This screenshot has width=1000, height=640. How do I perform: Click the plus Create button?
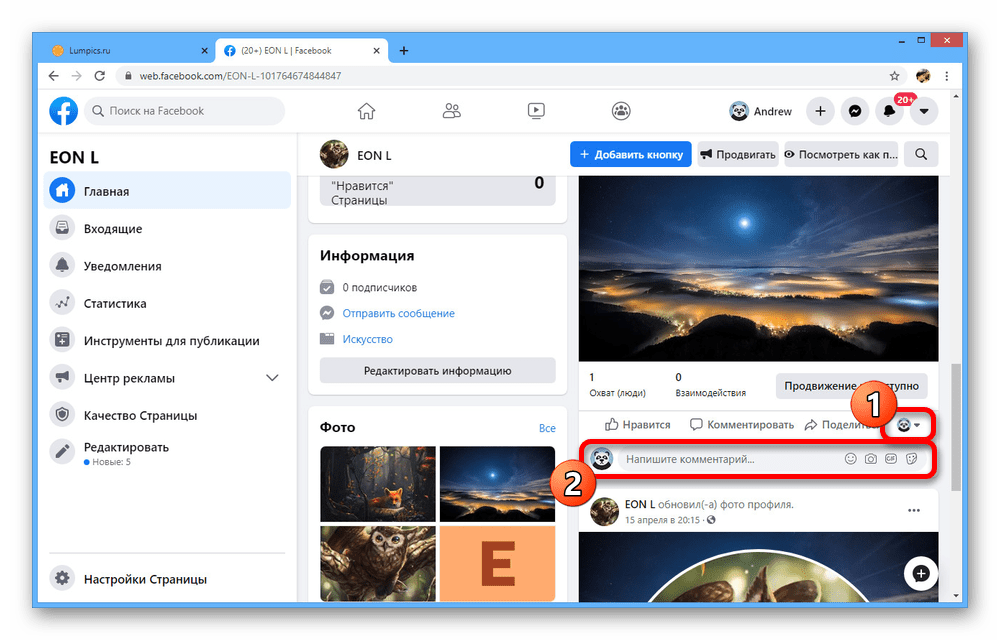[820, 111]
